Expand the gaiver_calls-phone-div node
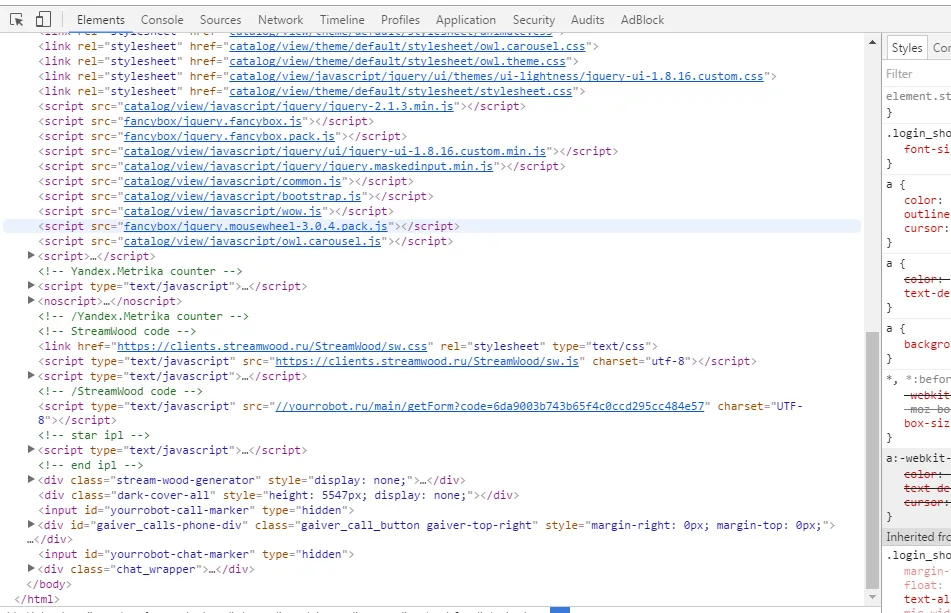 pyautogui.click(x=31, y=524)
